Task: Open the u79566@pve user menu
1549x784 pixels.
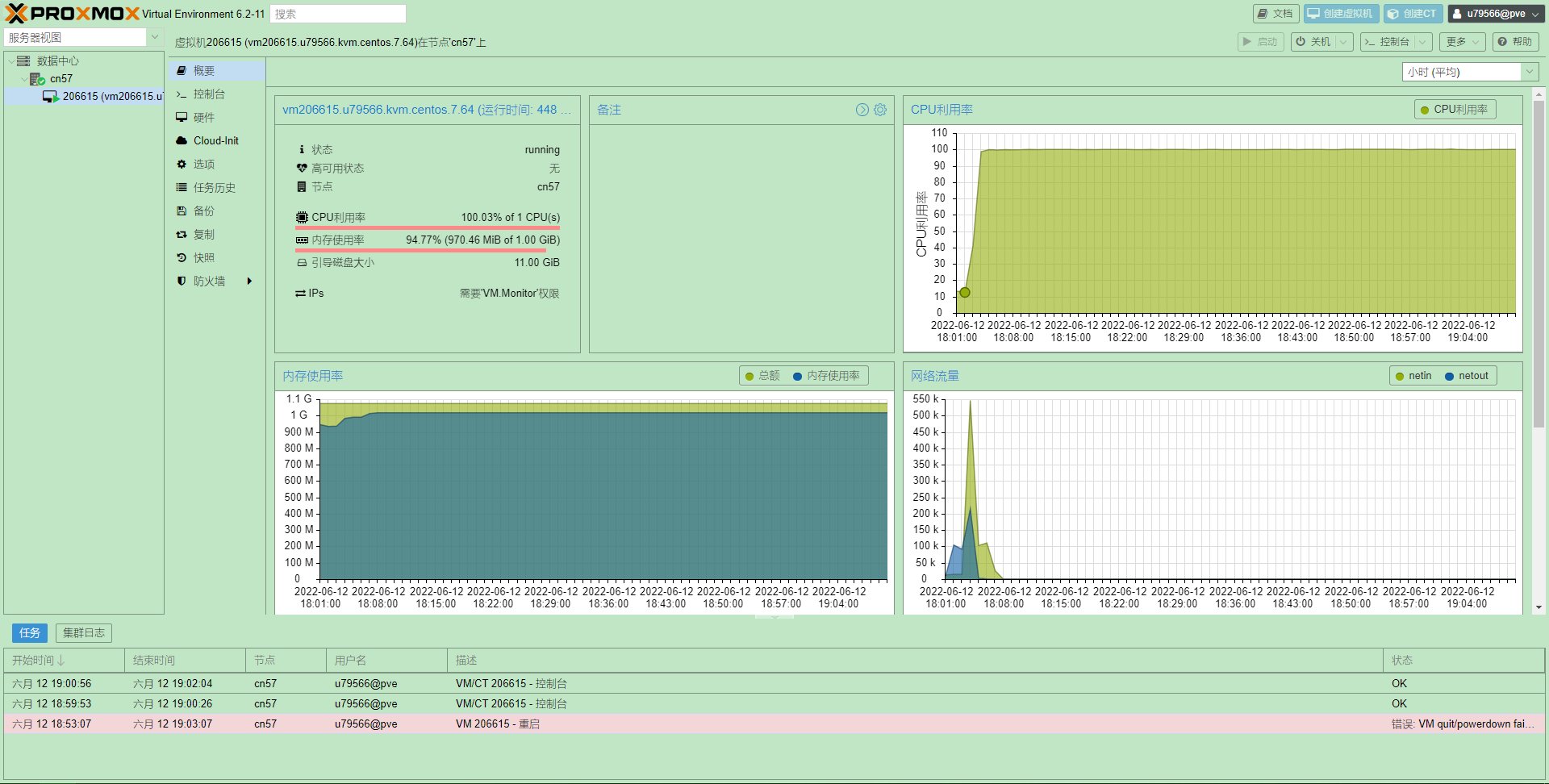Action: click(1497, 14)
